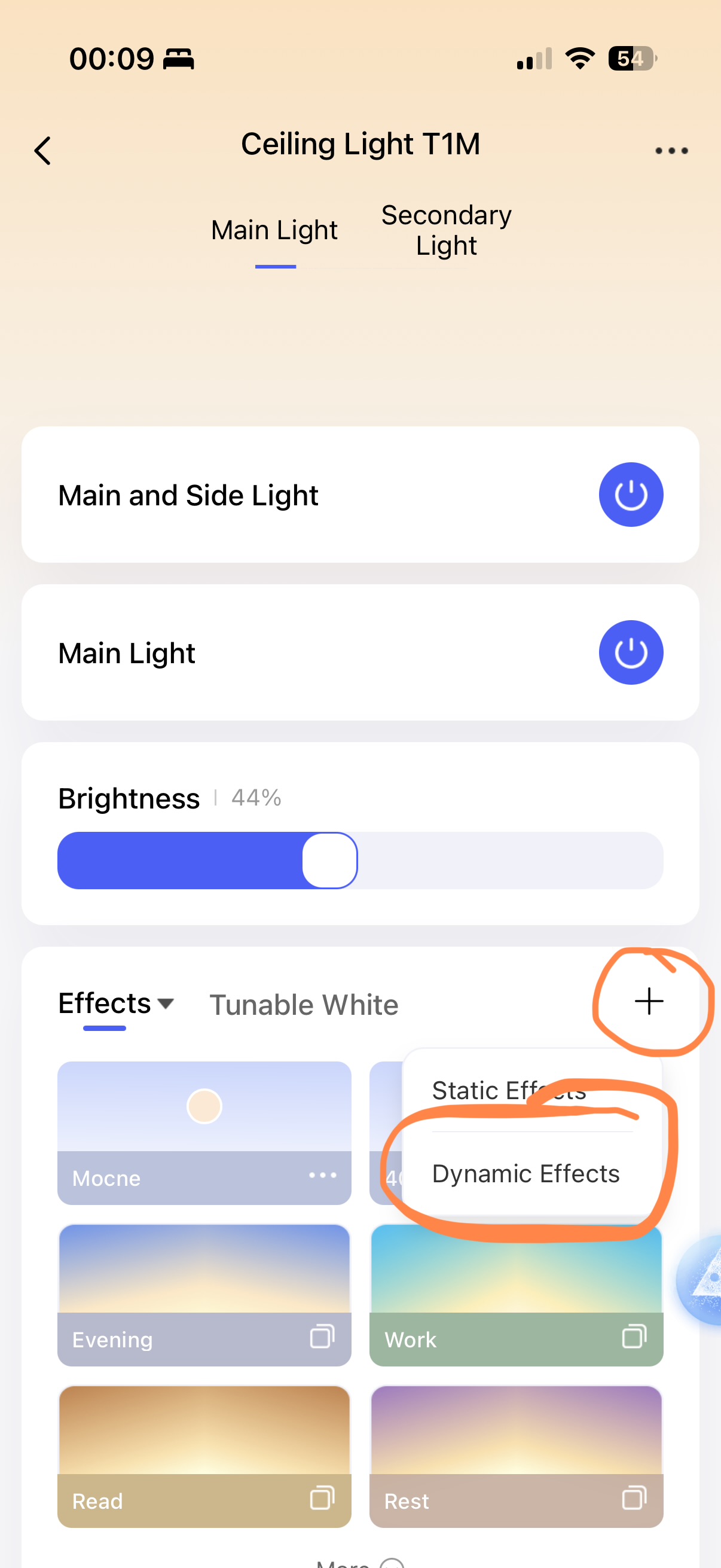Screen dimensions: 721x1568
Task: Tap the copy icon on Read
Action: coord(322,1498)
